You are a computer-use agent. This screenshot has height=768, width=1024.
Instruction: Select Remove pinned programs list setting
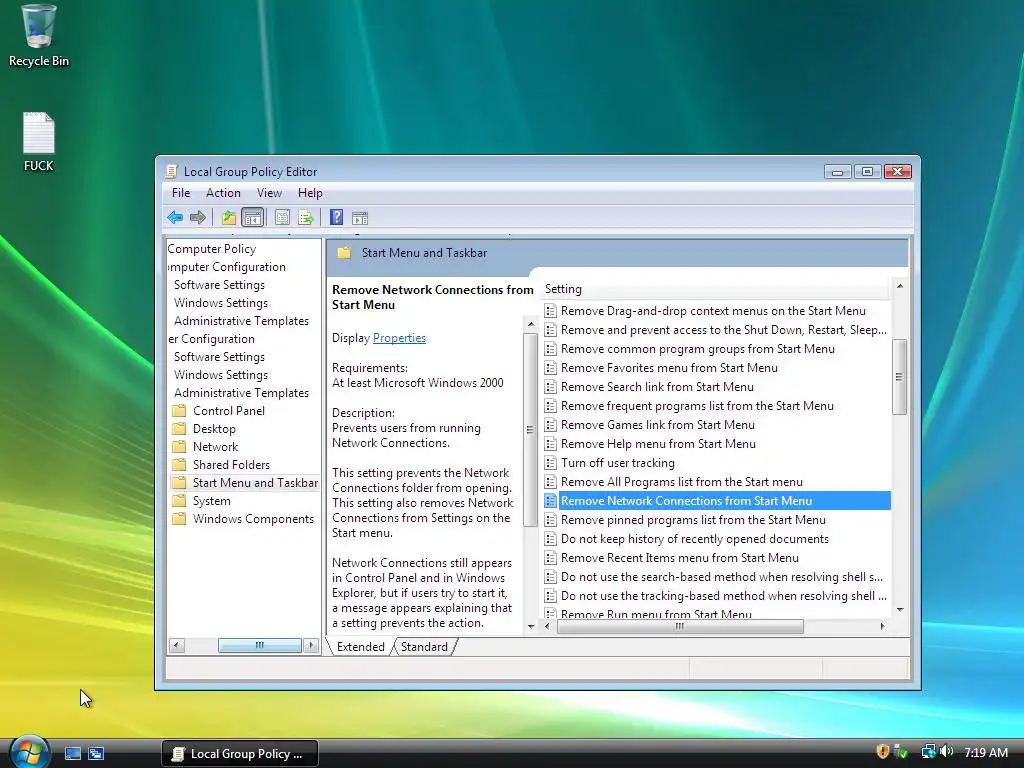click(x=693, y=520)
